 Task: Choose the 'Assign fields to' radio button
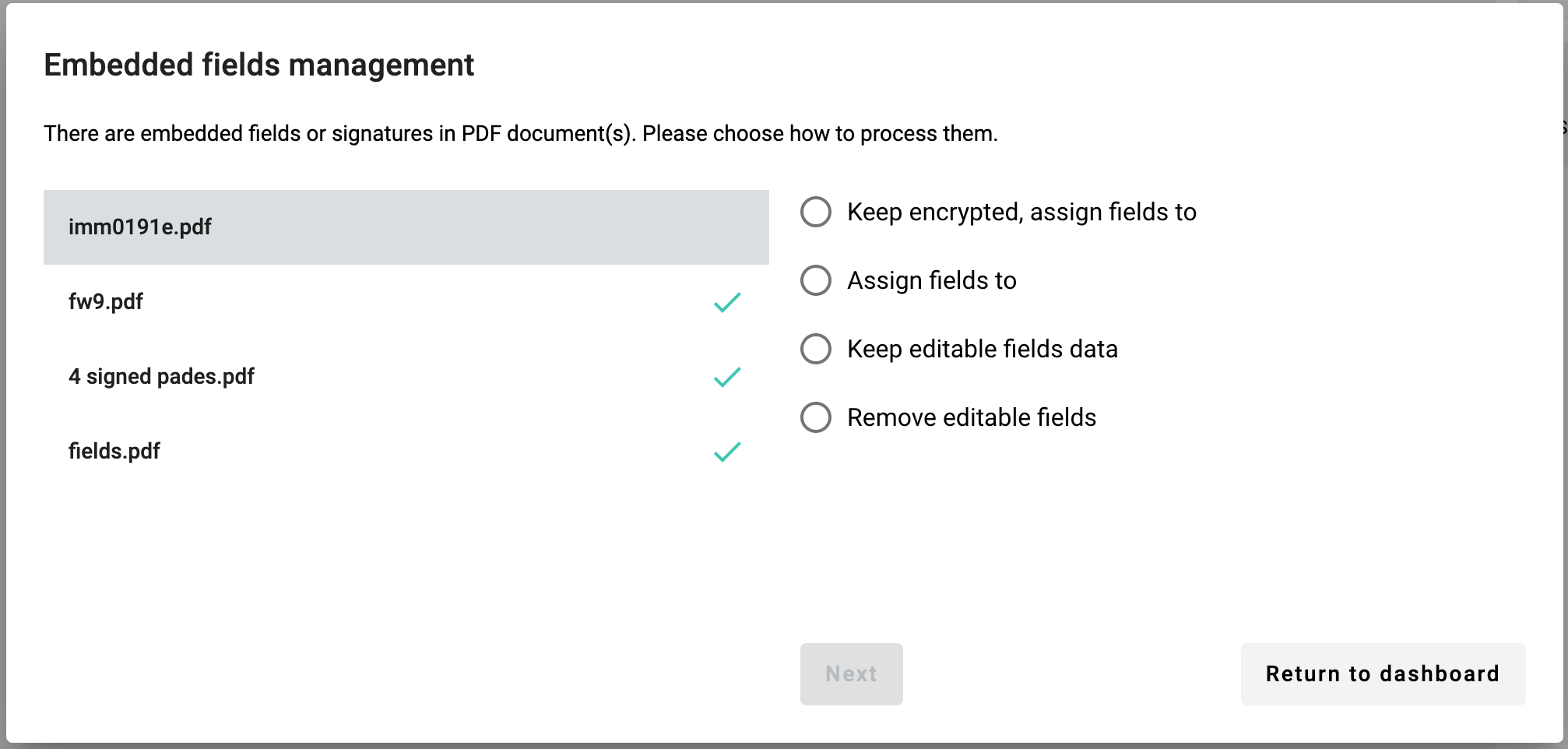point(816,280)
